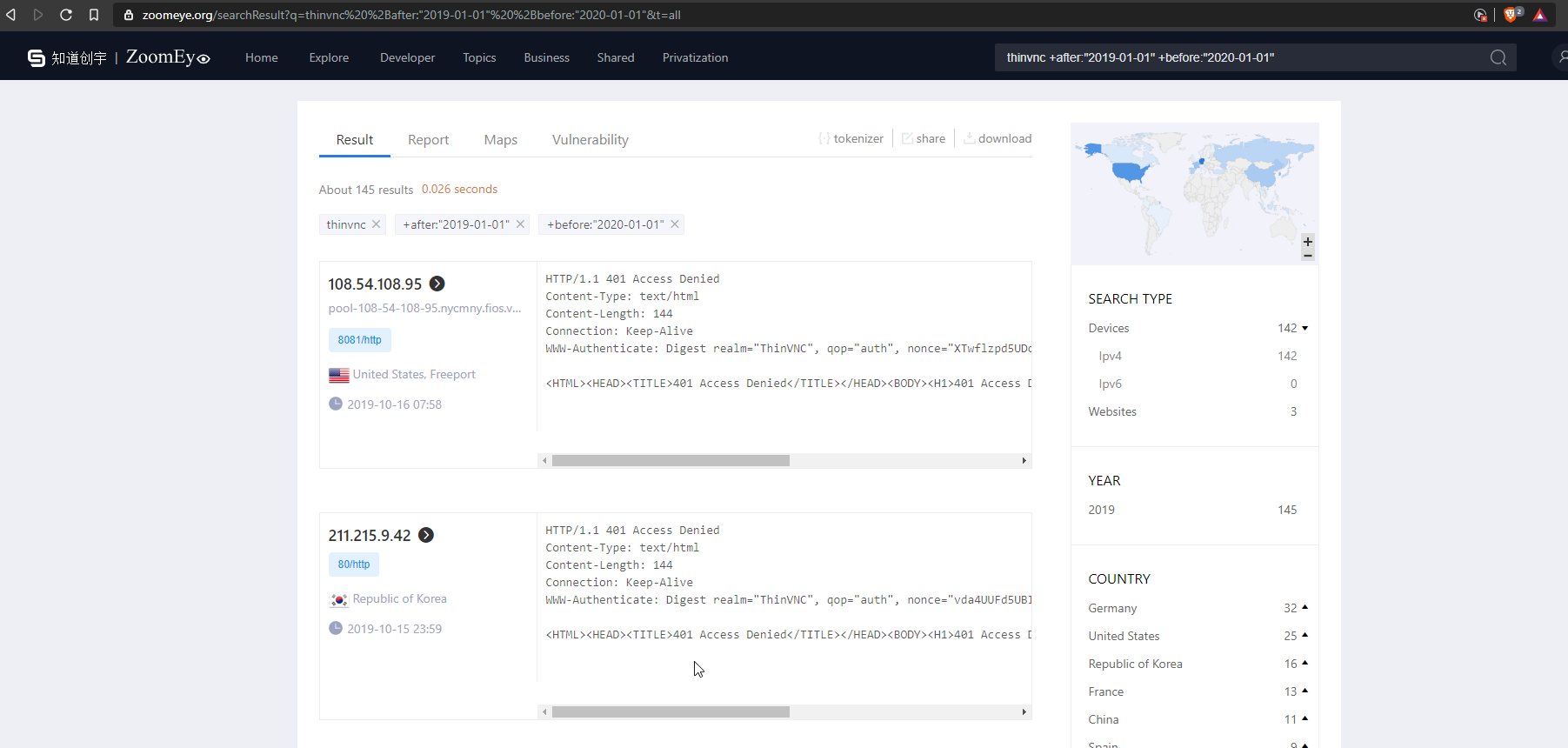Expand the Germany country entry

[x=1304, y=608]
